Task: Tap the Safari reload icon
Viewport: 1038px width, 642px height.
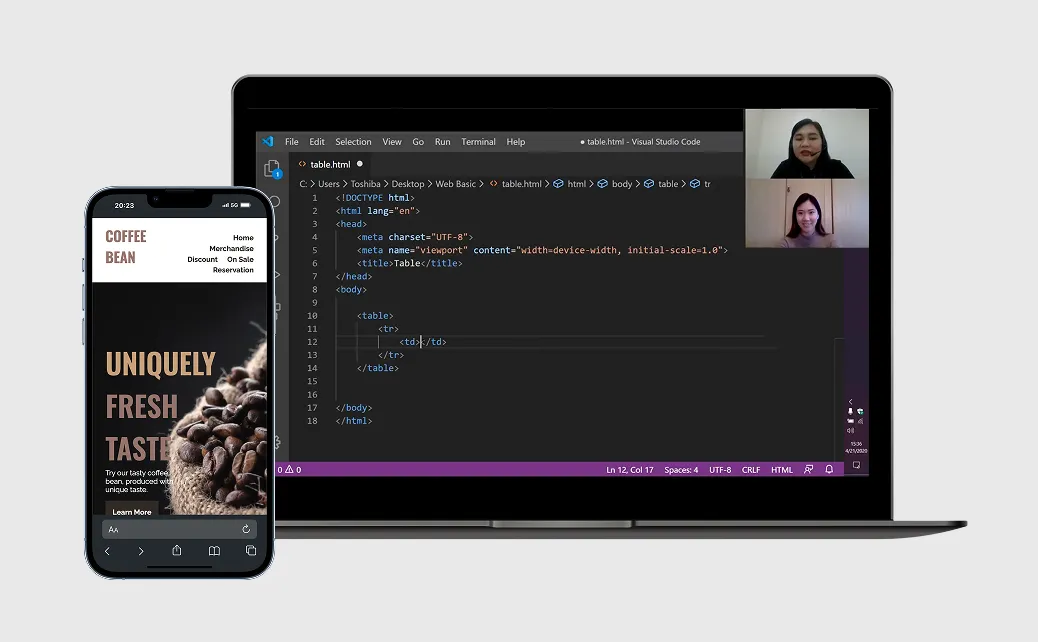Action: pyautogui.click(x=246, y=529)
